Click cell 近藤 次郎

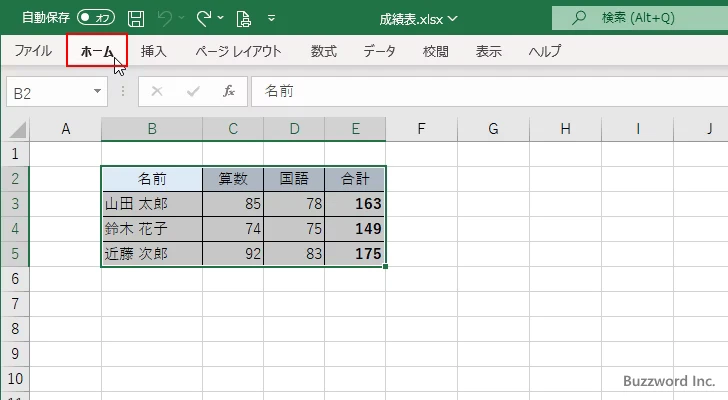pyautogui.click(x=152, y=254)
